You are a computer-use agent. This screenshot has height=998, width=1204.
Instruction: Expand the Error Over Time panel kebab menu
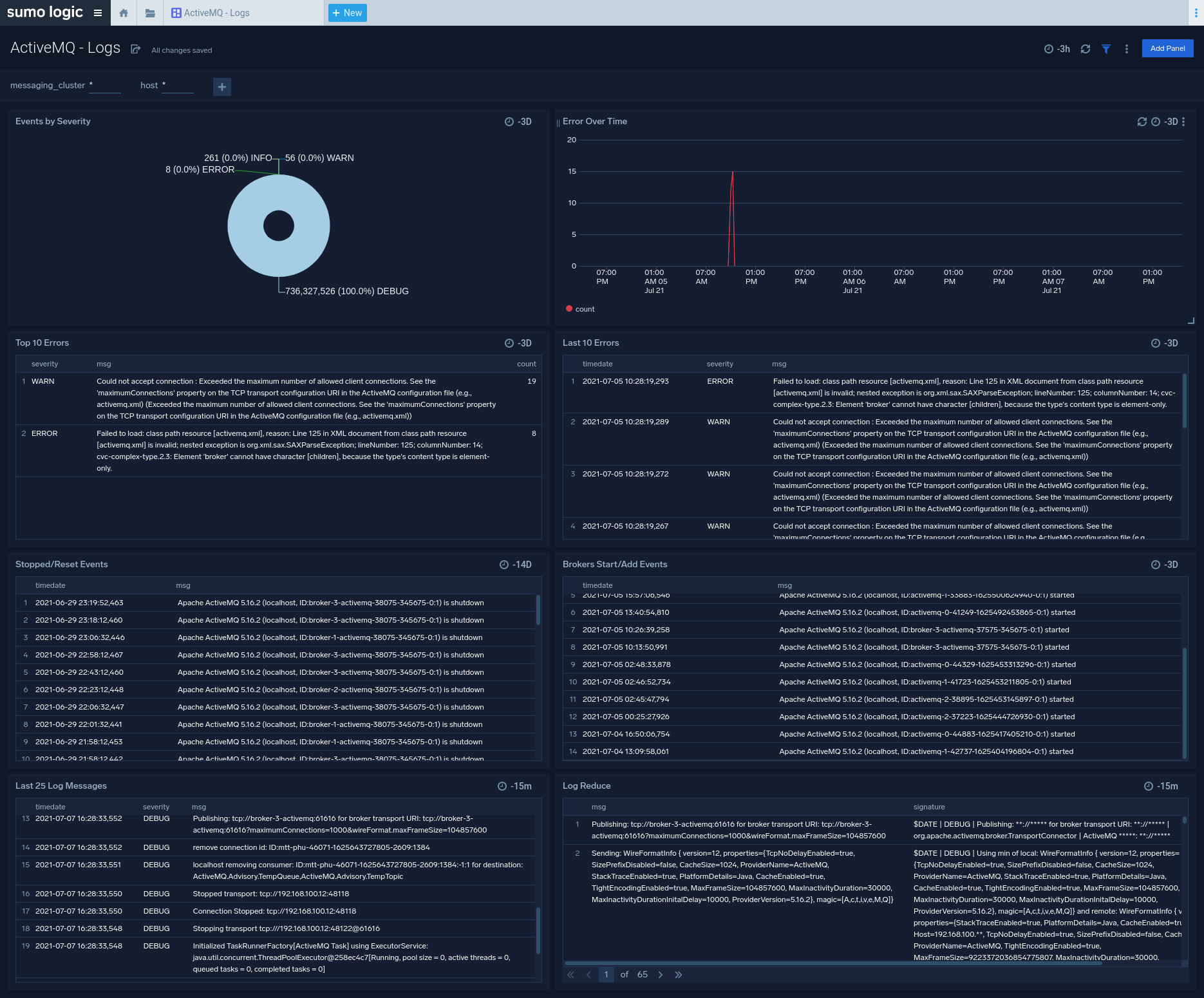(1183, 121)
